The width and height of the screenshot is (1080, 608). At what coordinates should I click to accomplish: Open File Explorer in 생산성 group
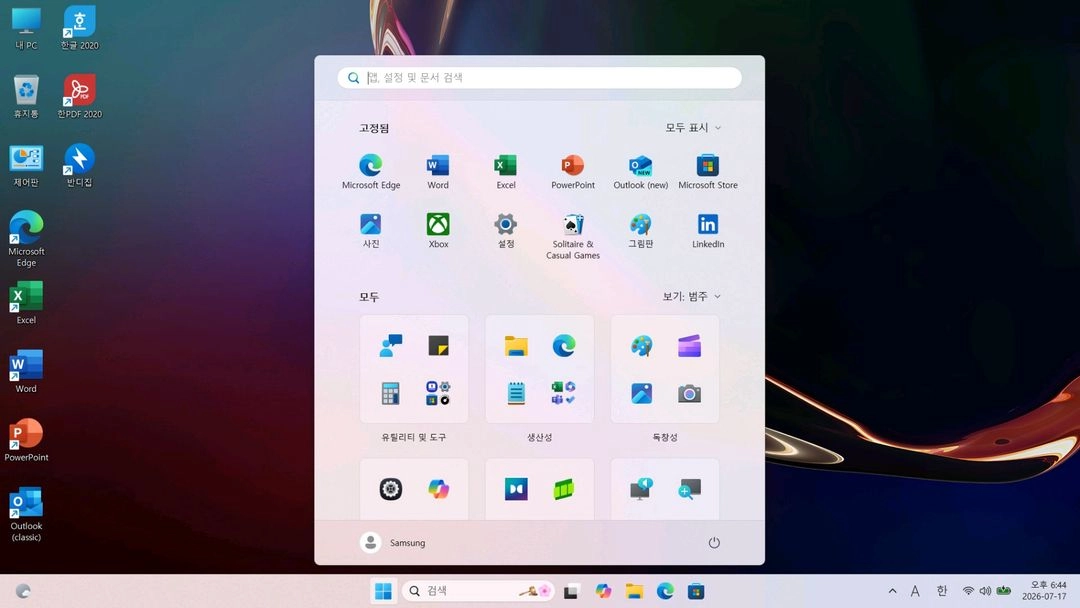pyautogui.click(x=516, y=345)
